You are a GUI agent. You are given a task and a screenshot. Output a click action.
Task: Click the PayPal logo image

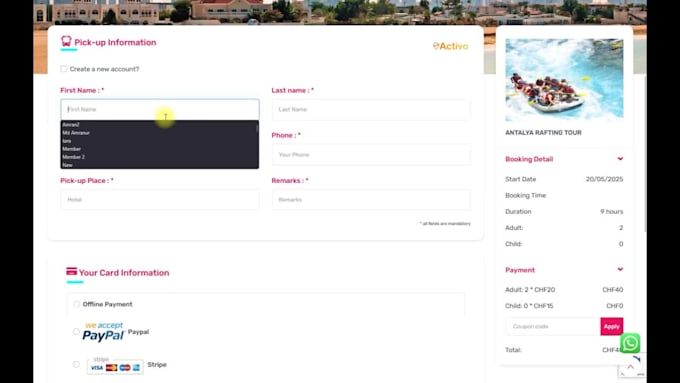104,332
